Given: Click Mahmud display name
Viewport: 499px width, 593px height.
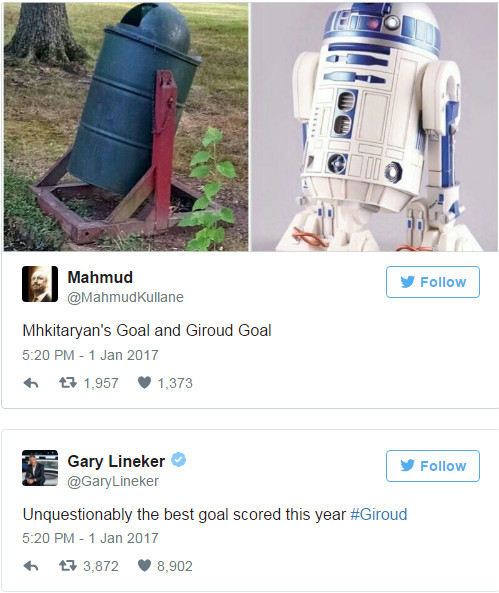Looking at the screenshot, I should [x=100, y=277].
